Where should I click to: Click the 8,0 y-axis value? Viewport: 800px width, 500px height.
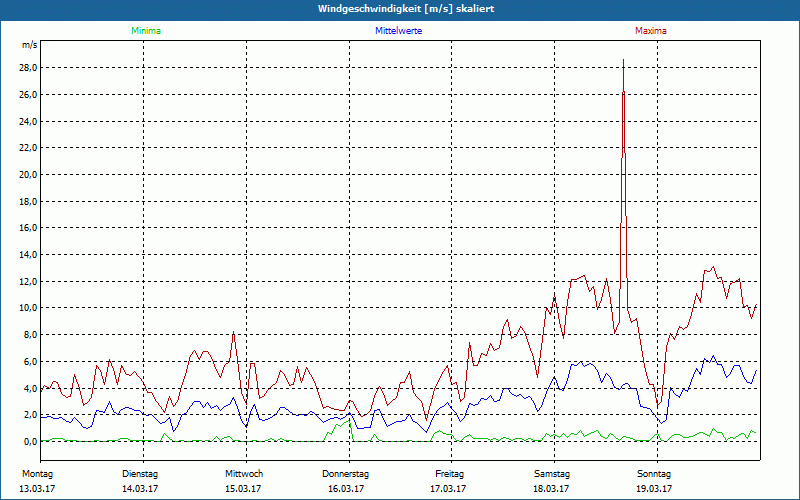click(x=30, y=335)
